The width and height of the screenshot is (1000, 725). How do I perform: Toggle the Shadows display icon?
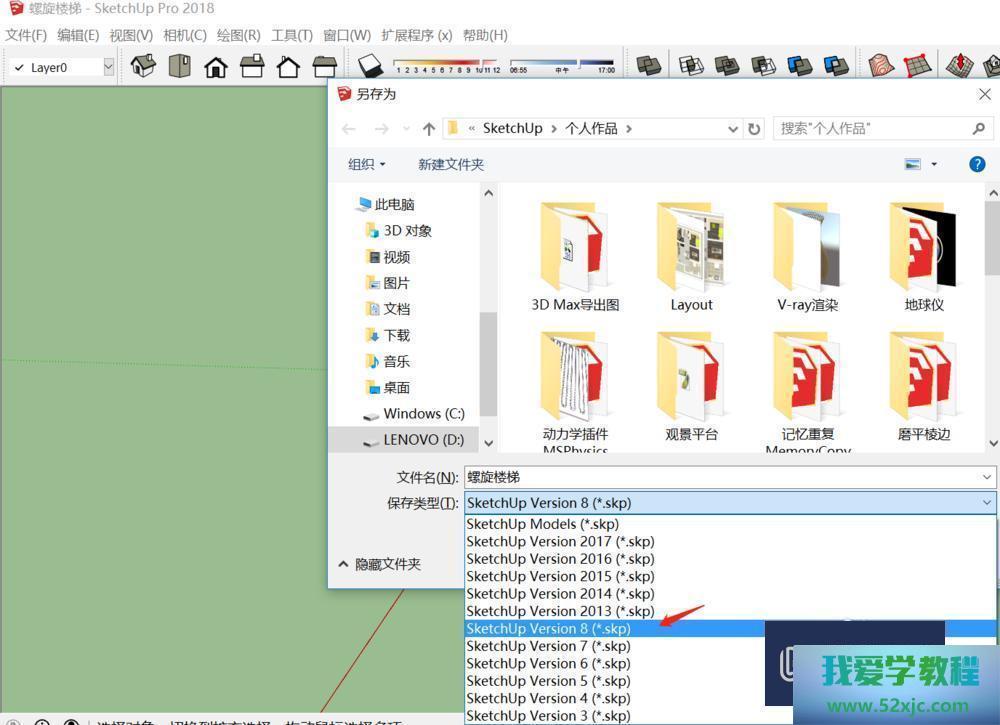click(370, 67)
